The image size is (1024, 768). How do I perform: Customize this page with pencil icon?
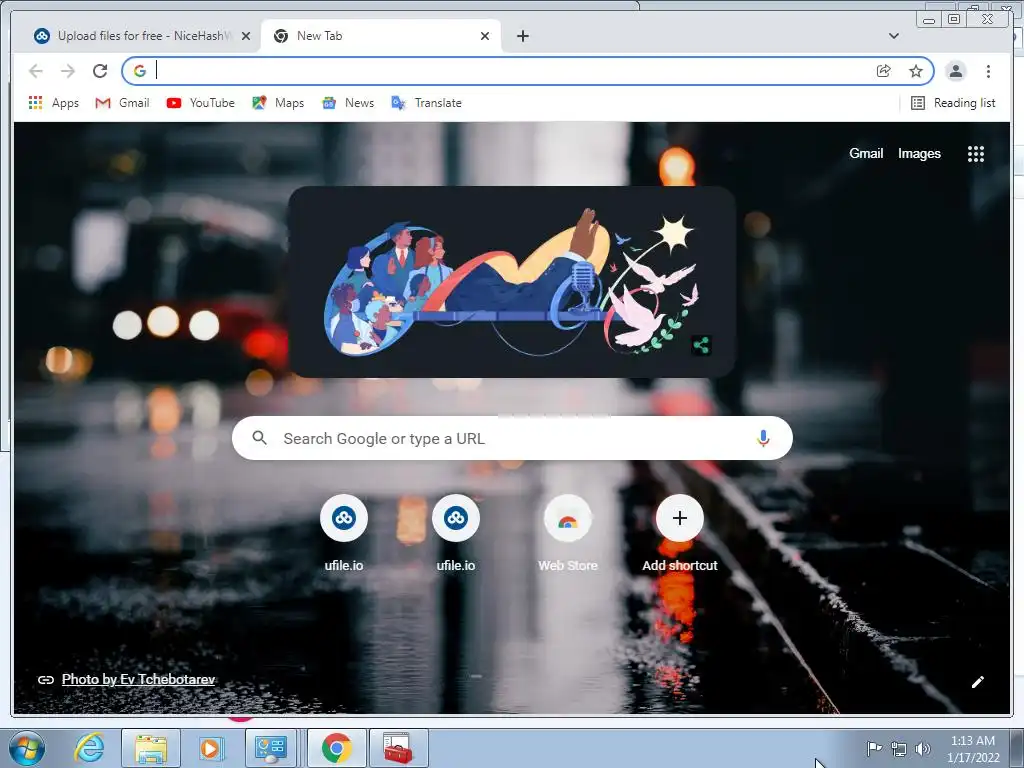click(x=978, y=682)
